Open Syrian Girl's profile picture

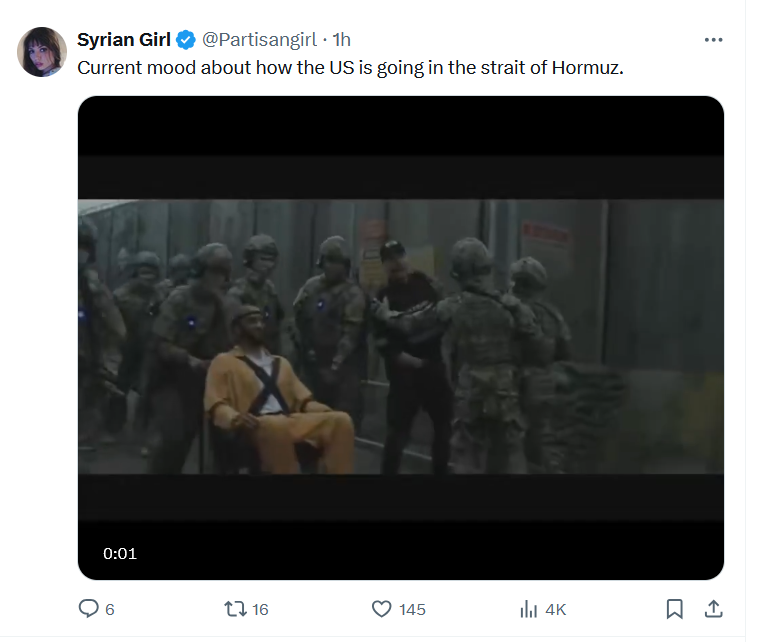(x=42, y=52)
